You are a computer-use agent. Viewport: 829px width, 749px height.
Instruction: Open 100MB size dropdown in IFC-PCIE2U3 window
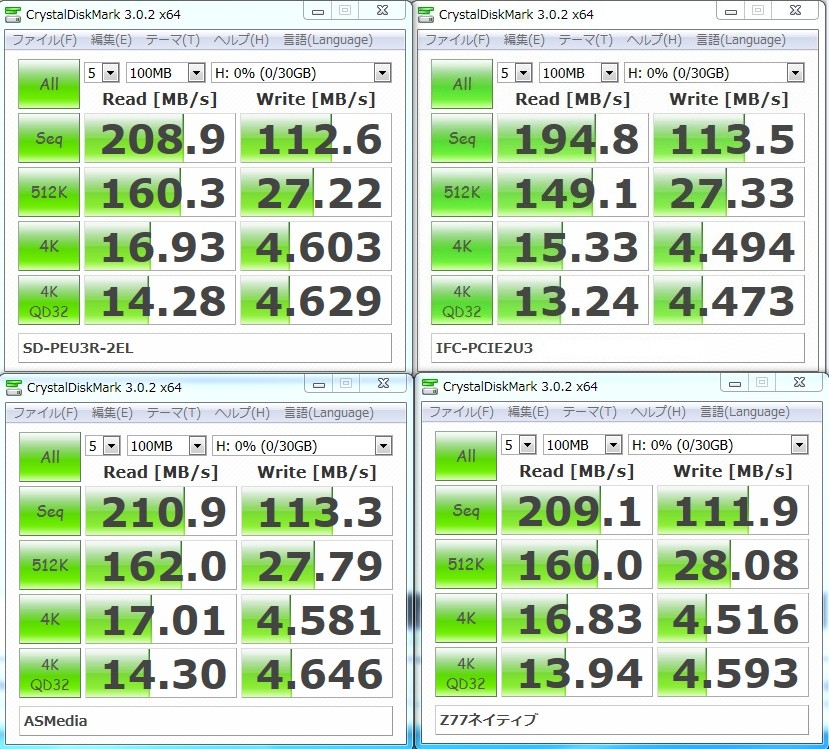(x=579, y=73)
